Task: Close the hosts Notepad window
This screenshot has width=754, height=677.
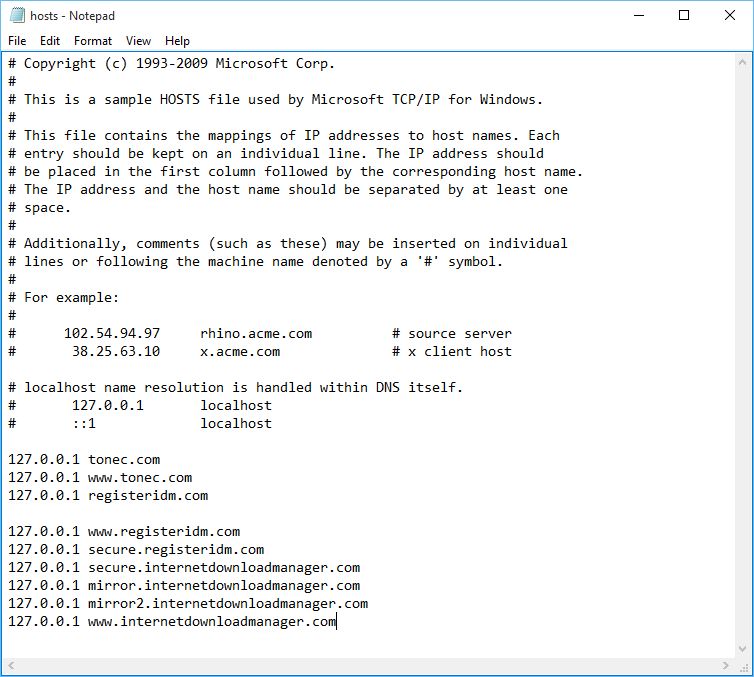Action: pyautogui.click(x=729, y=15)
